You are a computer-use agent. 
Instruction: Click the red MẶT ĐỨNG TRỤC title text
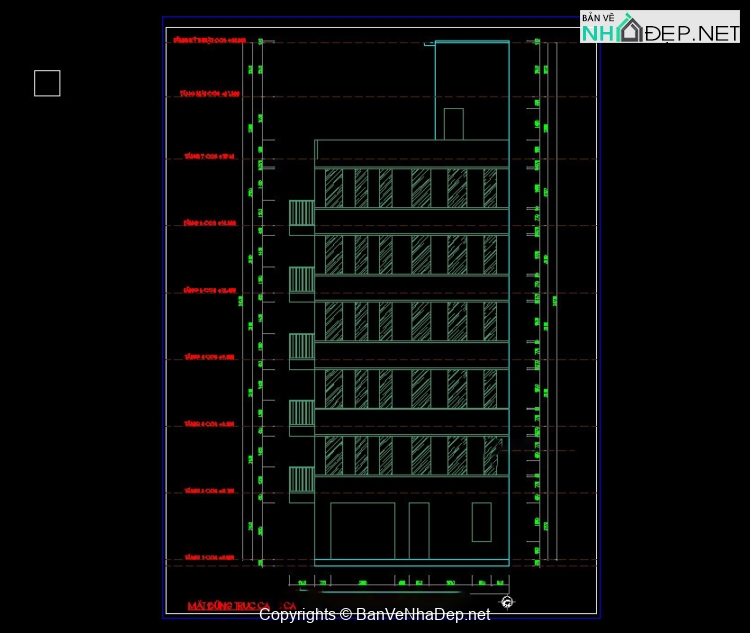click(x=231, y=606)
